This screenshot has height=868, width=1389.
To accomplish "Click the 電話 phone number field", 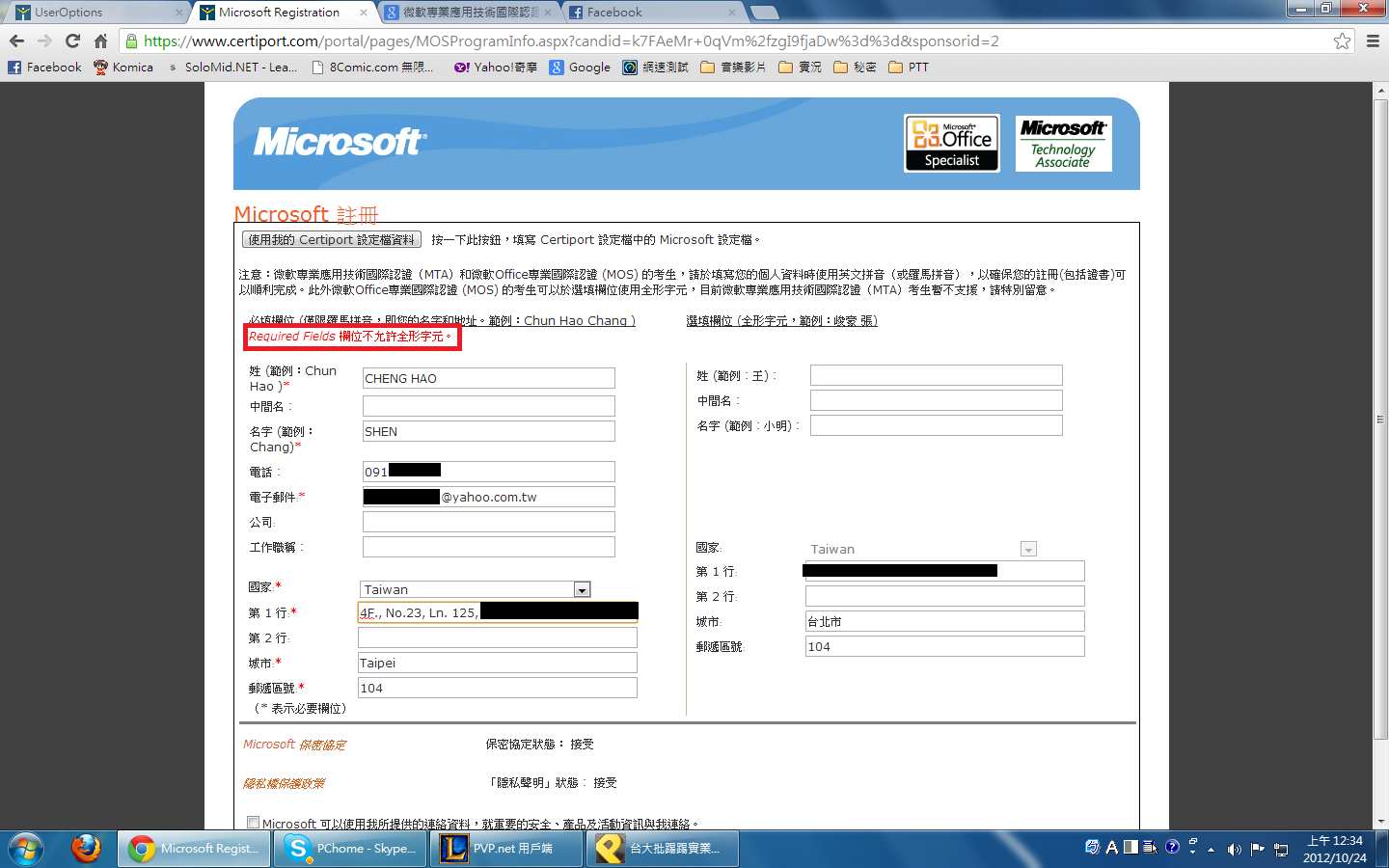I will (489, 472).
